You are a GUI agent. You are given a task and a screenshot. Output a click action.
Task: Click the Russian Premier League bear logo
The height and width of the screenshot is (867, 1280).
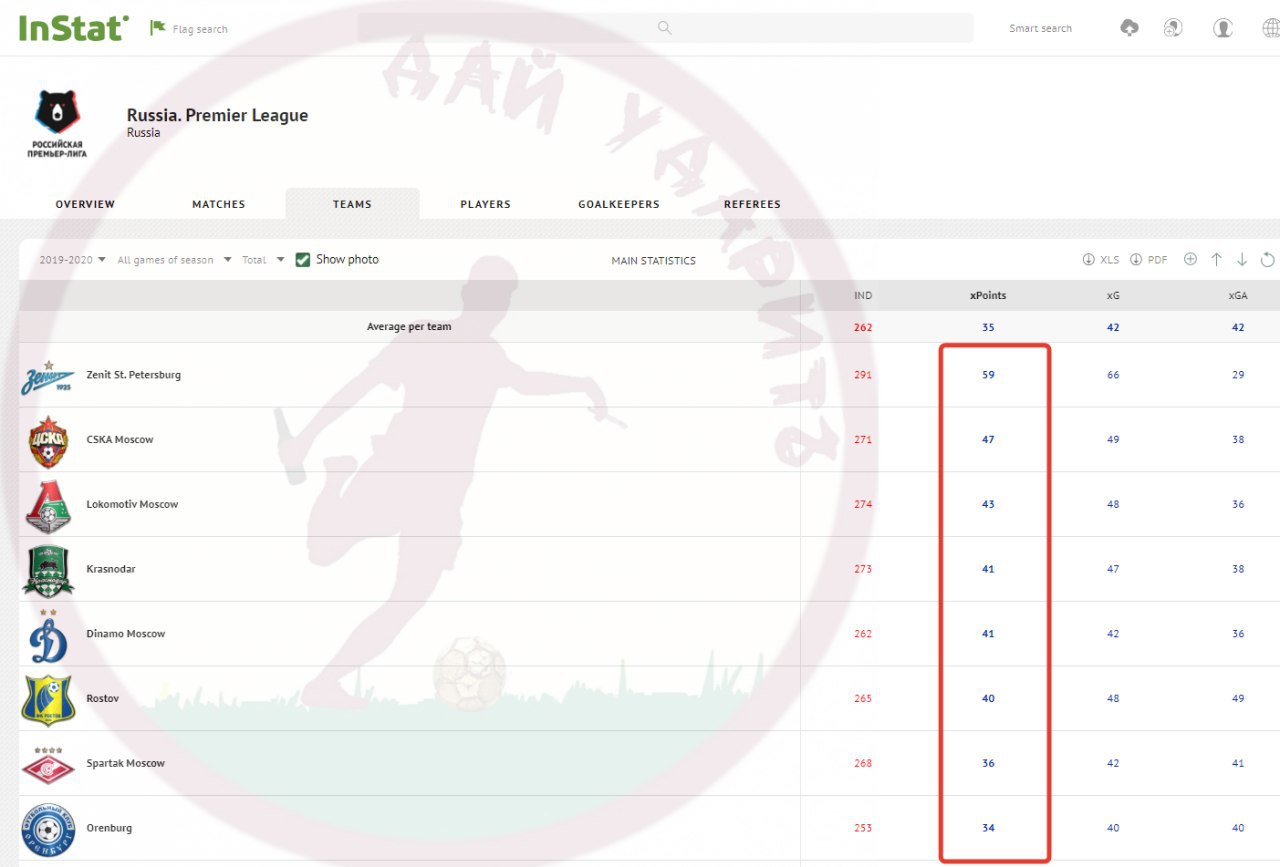click(x=57, y=123)
